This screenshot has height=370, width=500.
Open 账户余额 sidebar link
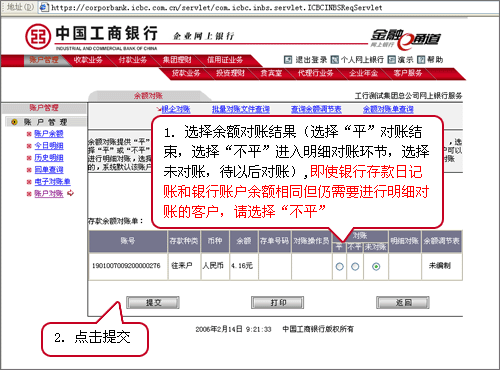(x=49, y=134)
